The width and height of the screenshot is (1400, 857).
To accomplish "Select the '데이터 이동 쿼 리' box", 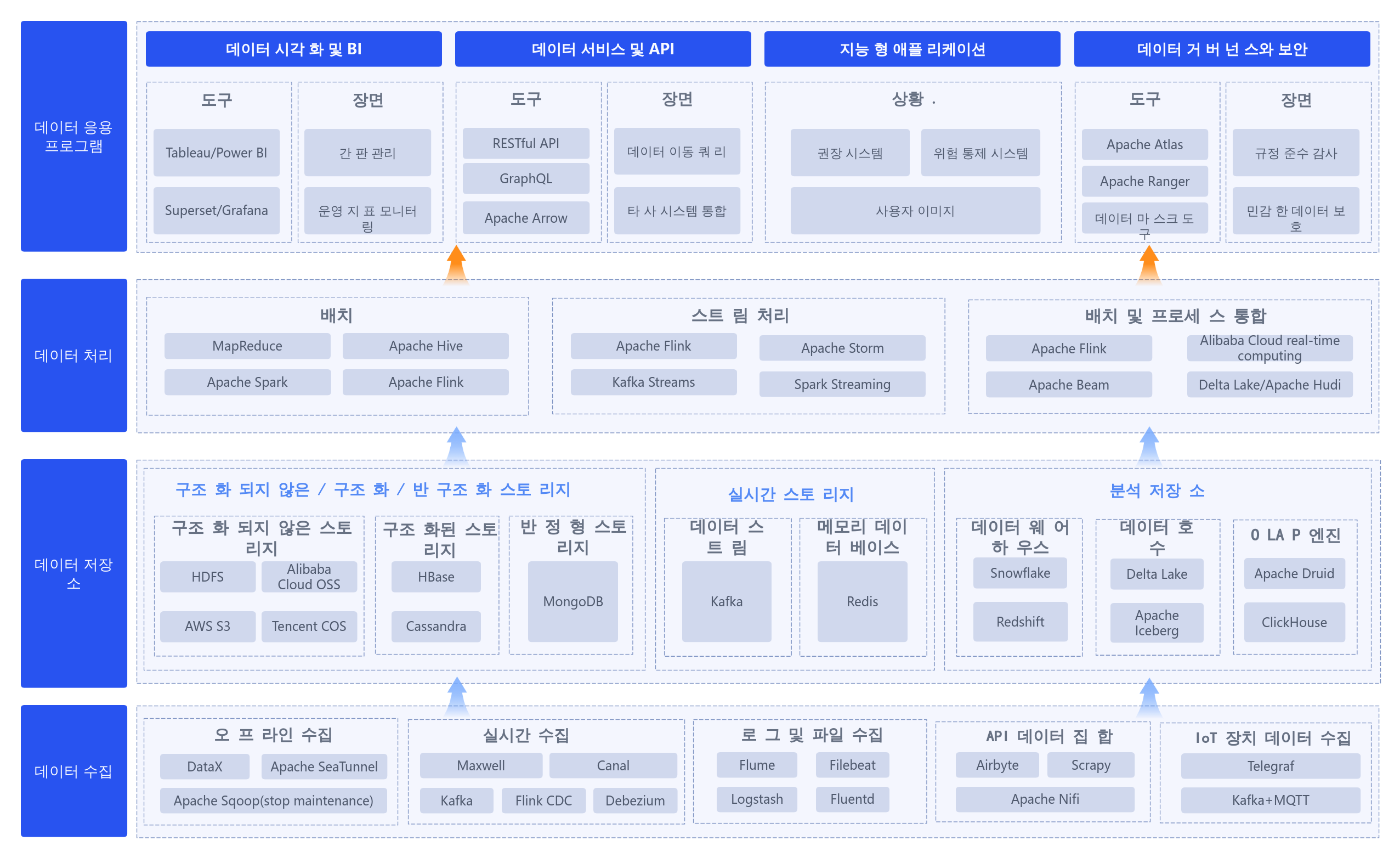I will pos(677,151).
